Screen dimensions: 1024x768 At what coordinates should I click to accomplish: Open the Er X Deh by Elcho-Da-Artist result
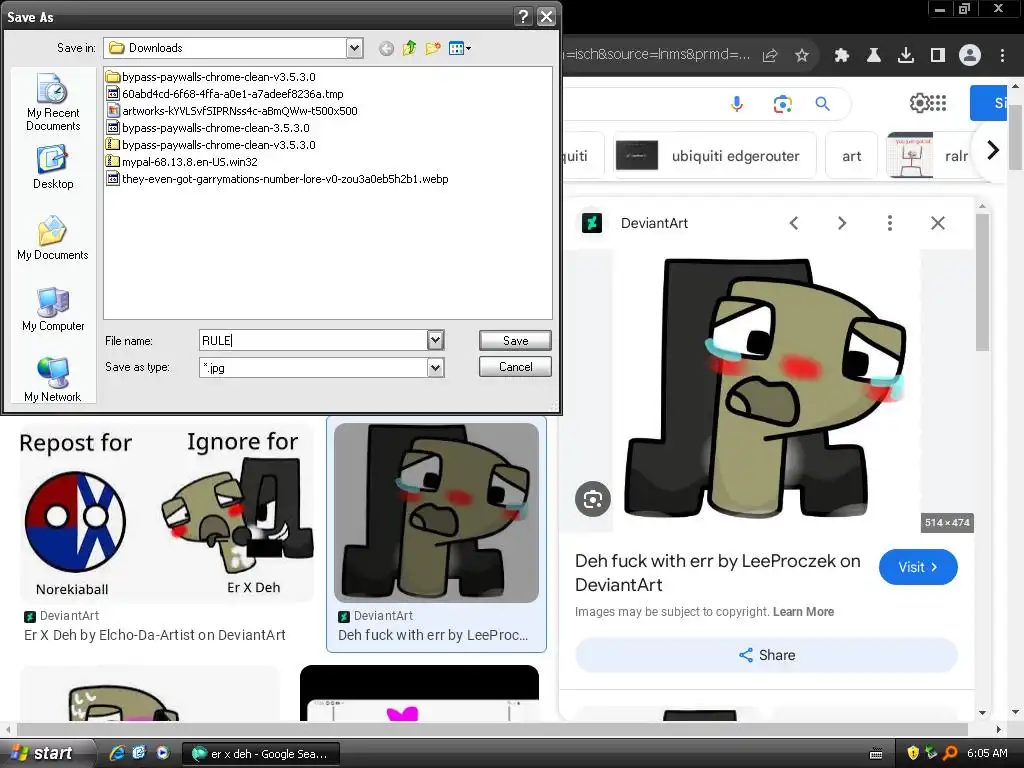[167, 513]
